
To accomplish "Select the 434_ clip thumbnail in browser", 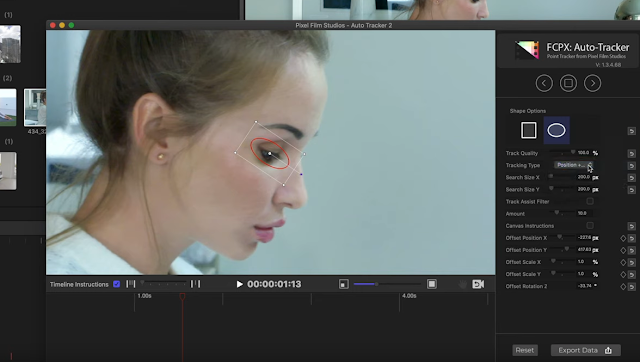I will pos(35,107).
